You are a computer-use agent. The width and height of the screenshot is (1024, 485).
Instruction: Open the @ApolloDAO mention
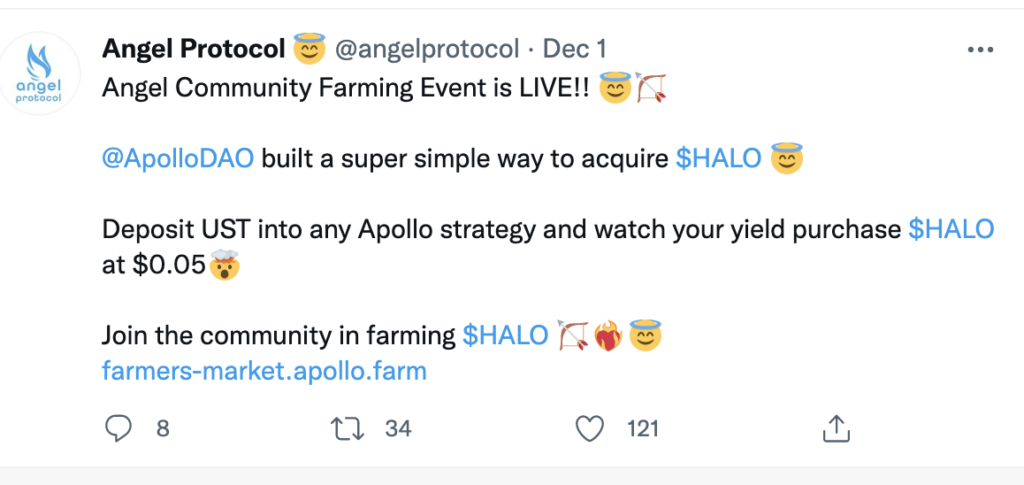pyautogui.click(x=178, y=160)
